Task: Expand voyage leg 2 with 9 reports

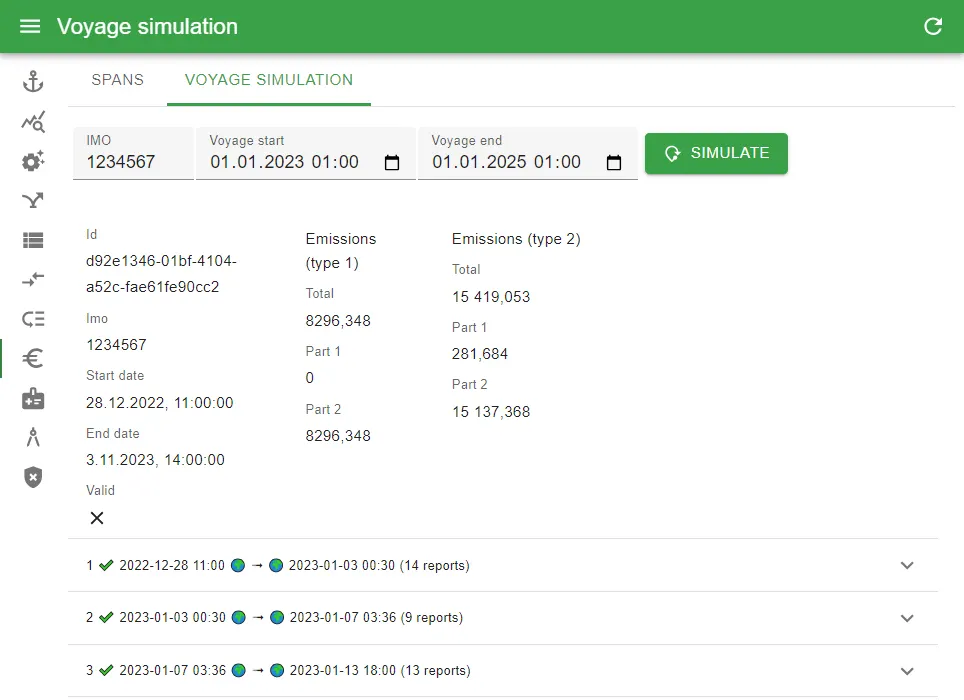Action: click(x=503, y=618)
